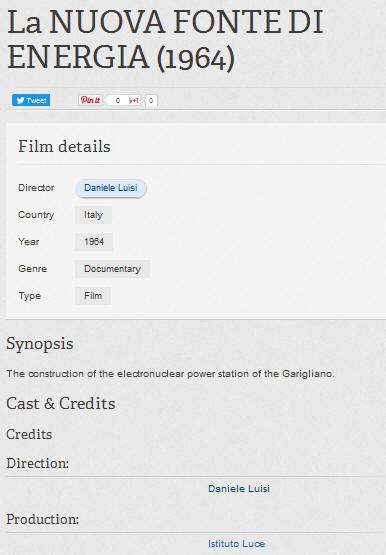
Task: Click the Film details heading
Action: click(x=64, y=146)
